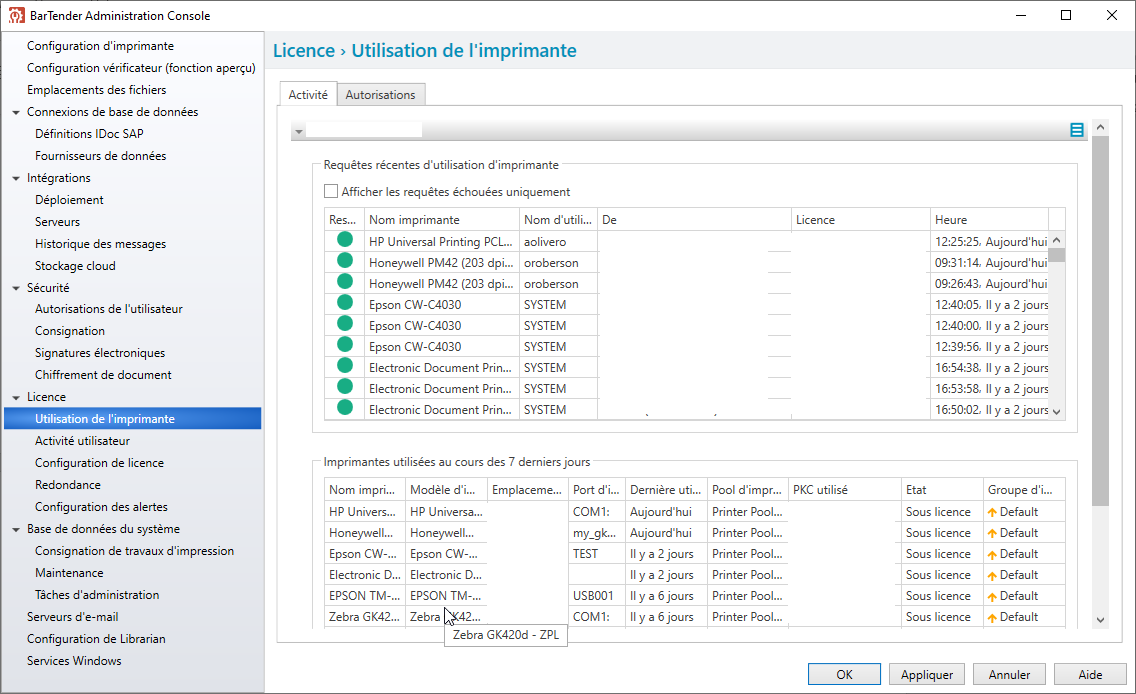Collapse the Licence tree node arrow
1136x694 pixels.
pyautogui.click(x=16, y=398)
